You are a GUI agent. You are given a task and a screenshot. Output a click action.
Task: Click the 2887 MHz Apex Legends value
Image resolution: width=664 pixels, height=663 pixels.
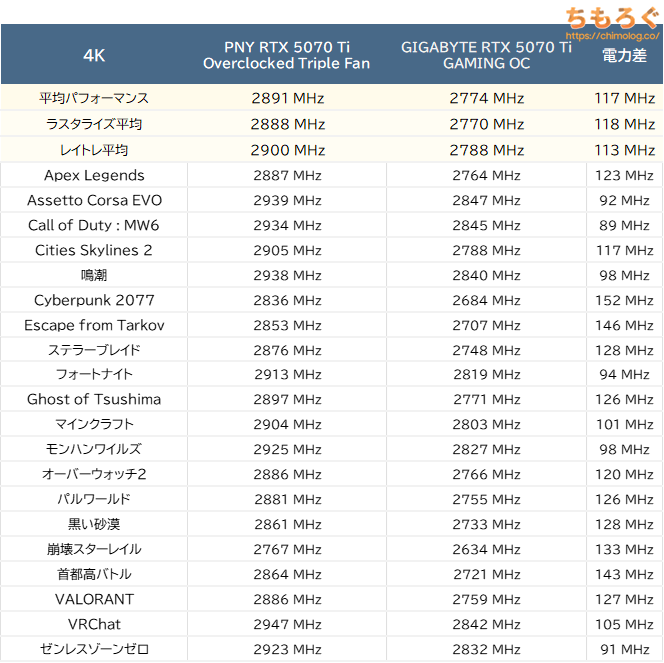coord(288,175)
